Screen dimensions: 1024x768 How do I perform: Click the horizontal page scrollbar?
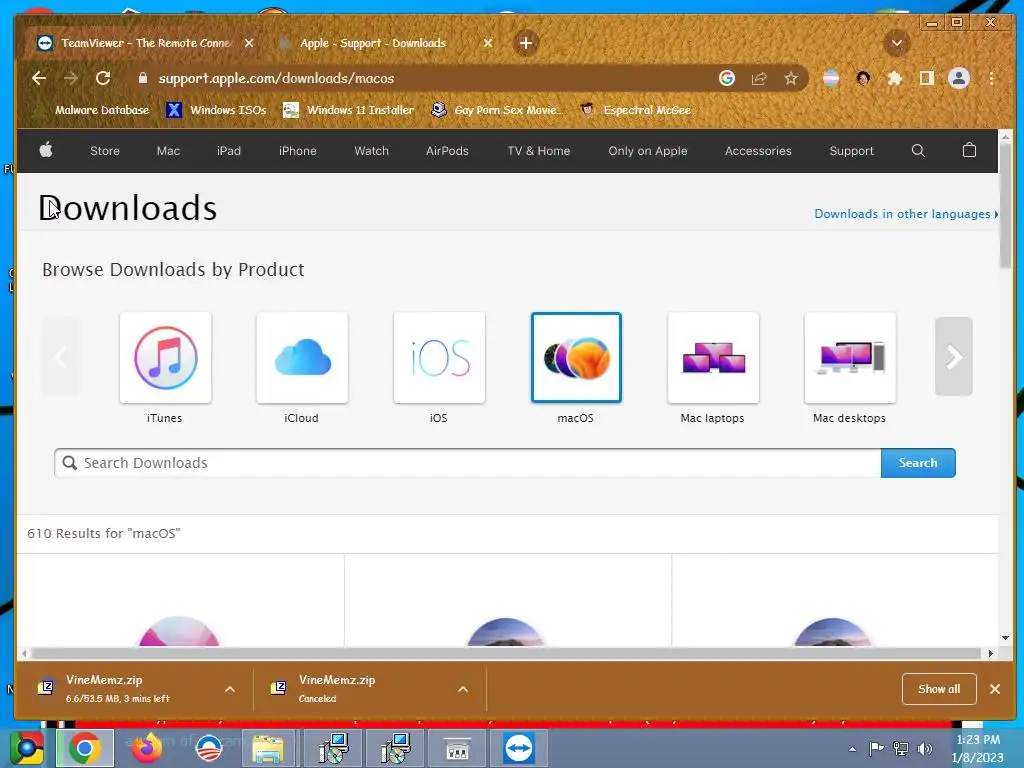click(506, 653)
